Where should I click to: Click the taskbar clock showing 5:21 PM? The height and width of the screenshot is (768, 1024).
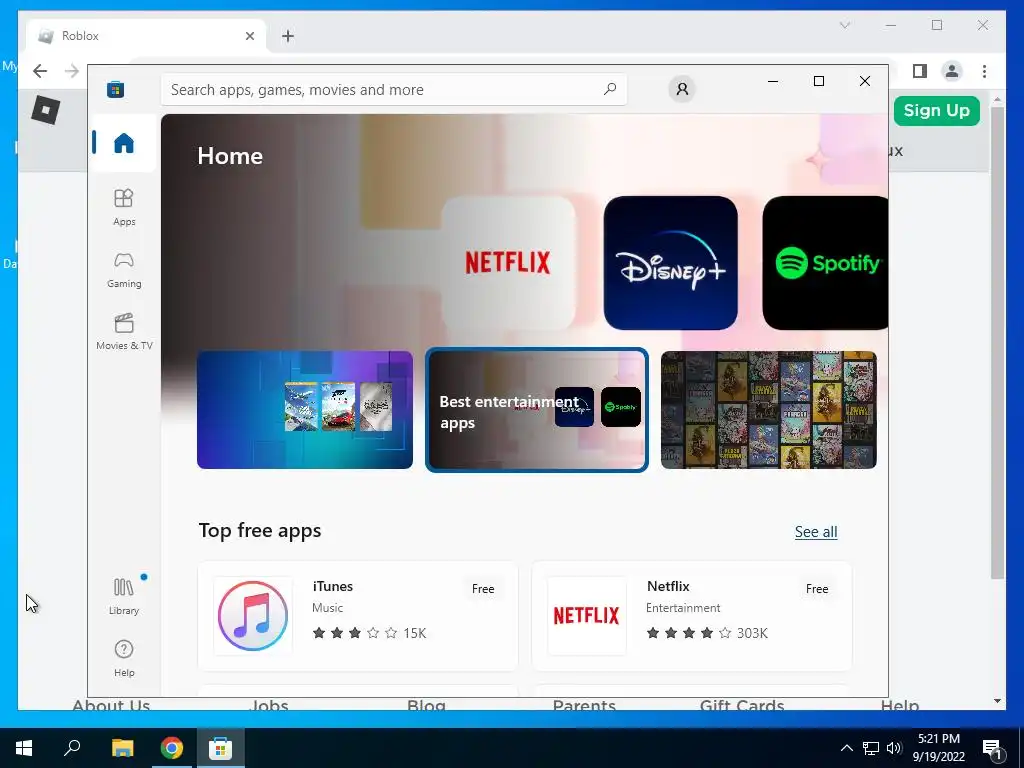(938, 748)
